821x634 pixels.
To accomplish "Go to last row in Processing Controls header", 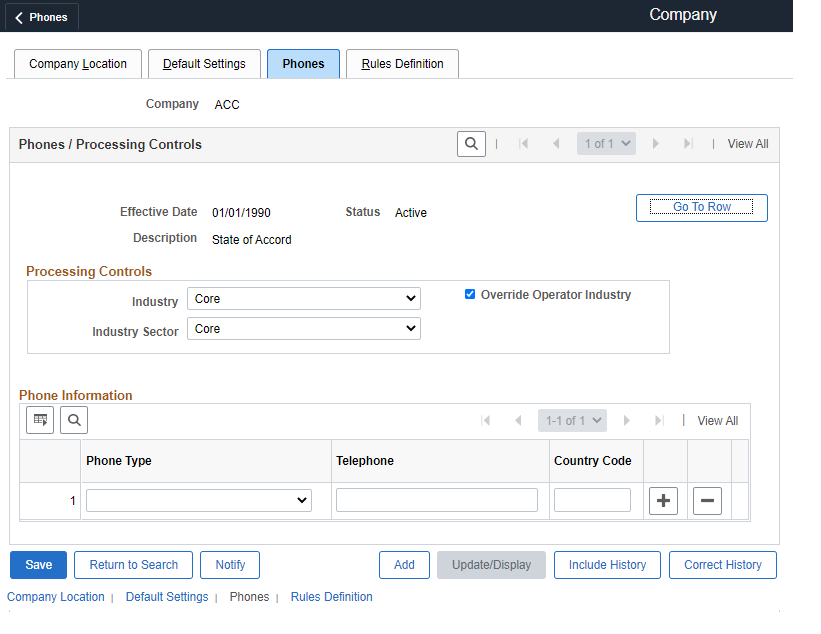I will coord(688,143).
